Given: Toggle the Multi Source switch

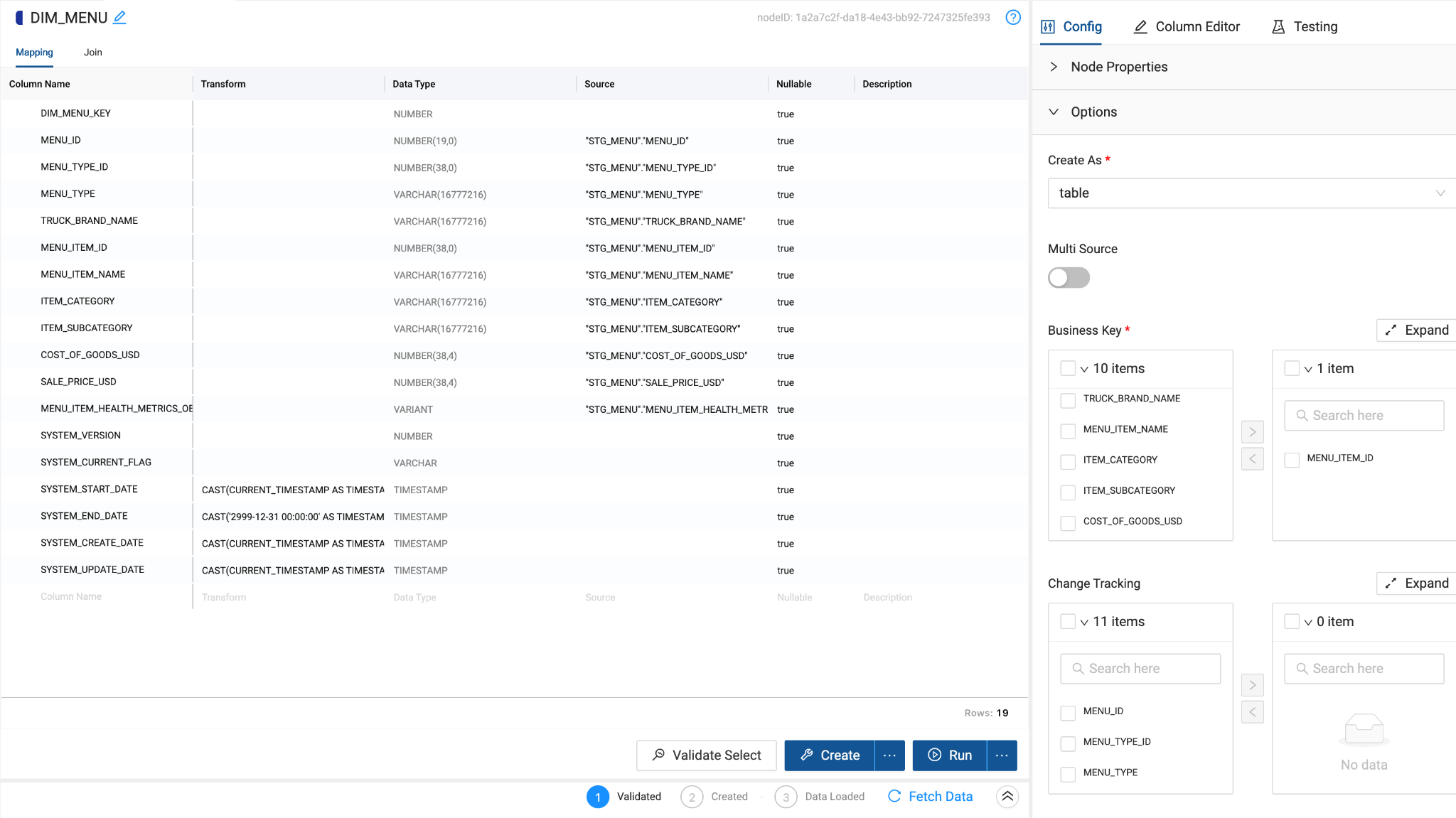Looking at the screenshot, I should [1069, 278].
